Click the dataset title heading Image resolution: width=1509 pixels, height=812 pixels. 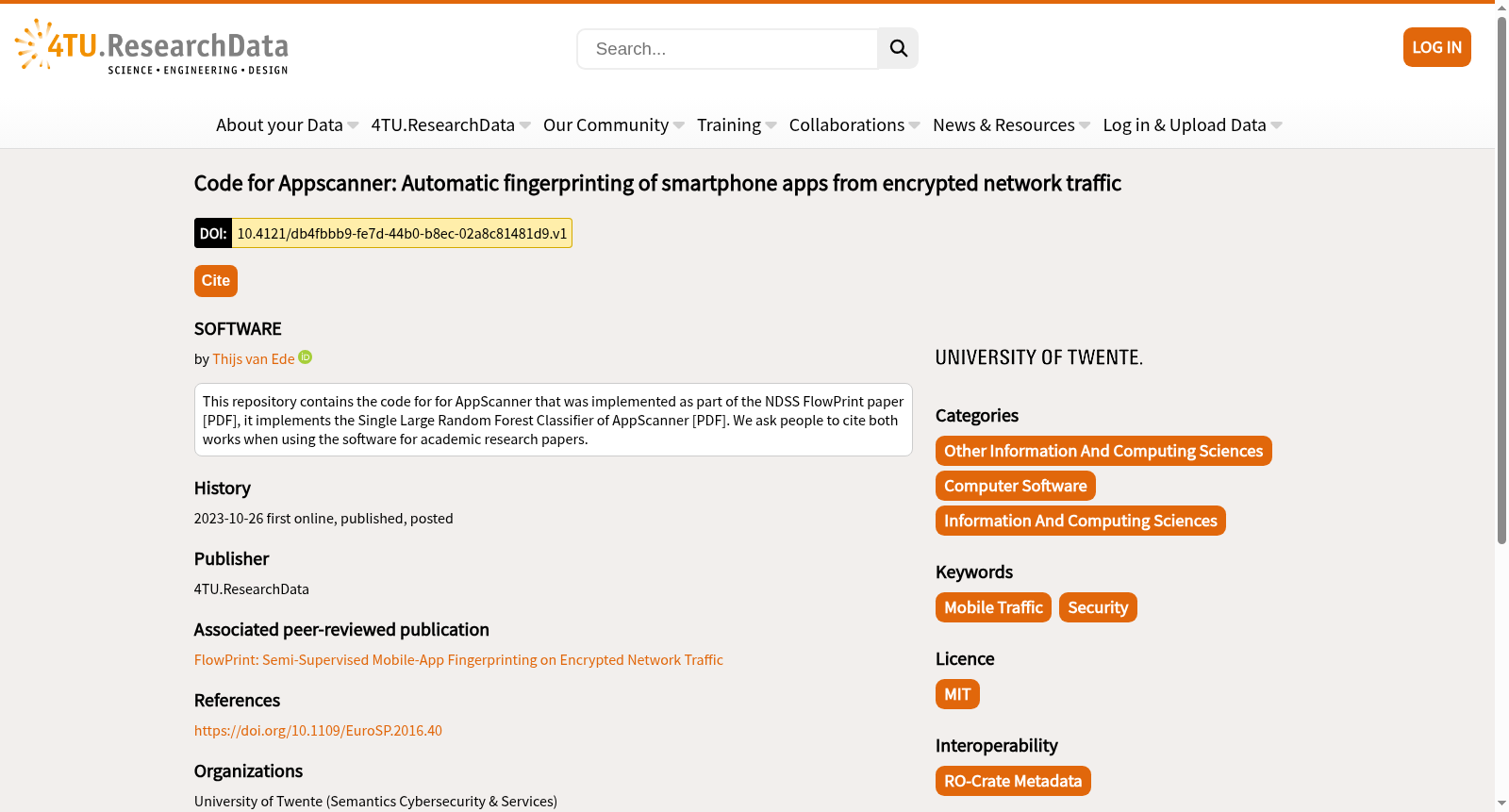click(657, 183)
